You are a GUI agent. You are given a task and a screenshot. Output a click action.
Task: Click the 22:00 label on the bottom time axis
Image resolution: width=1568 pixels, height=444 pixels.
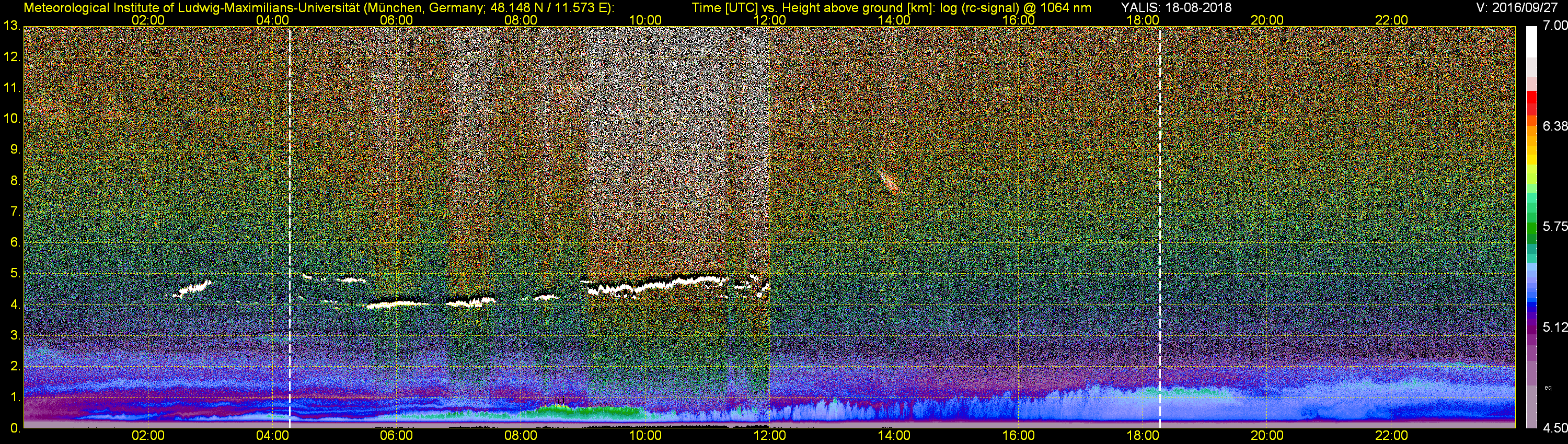click(1391, 436)
